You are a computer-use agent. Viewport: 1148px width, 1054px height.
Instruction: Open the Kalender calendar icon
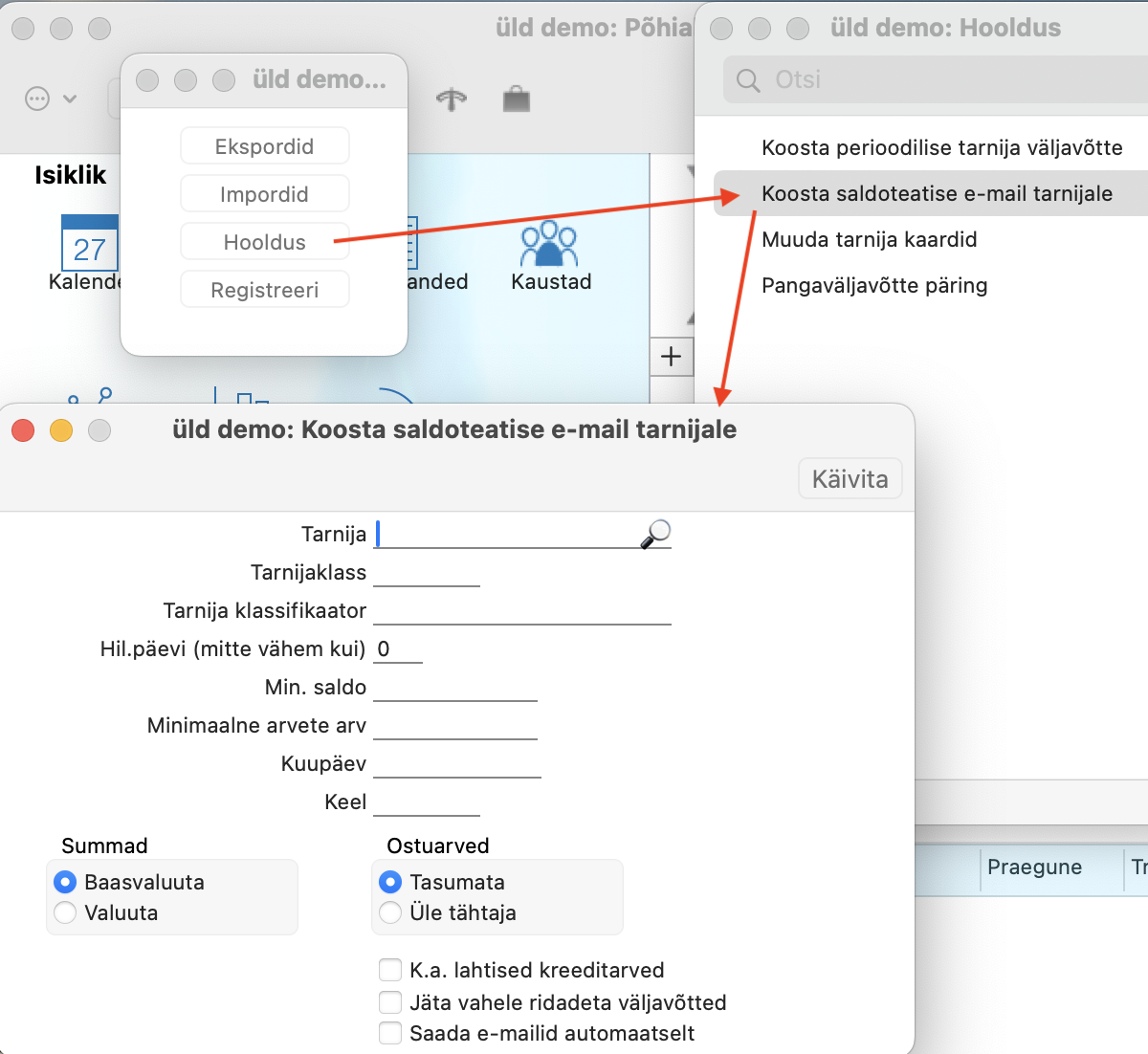[88, 245]
